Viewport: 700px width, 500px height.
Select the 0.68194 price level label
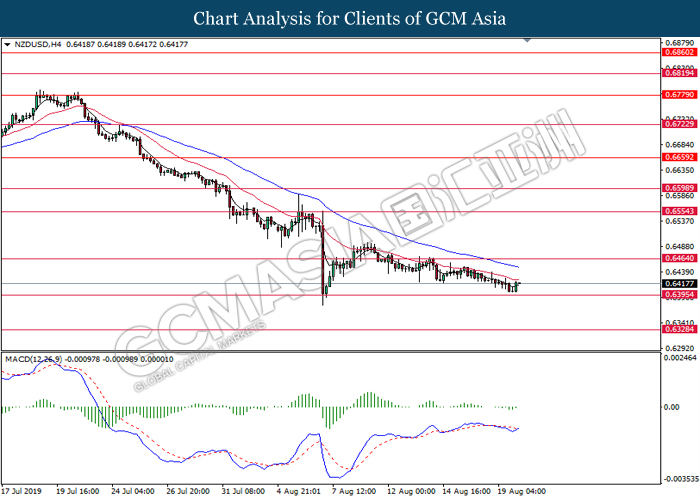(x=679, y=73)
